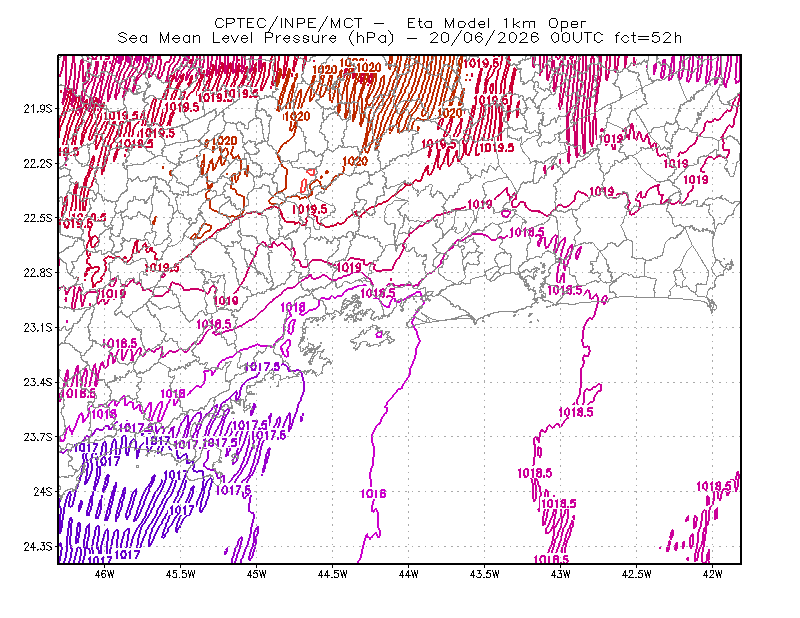Click the '21.9S' latitude axis label
The height and width of the screenshot is (618, 800).
click(38, 108)
